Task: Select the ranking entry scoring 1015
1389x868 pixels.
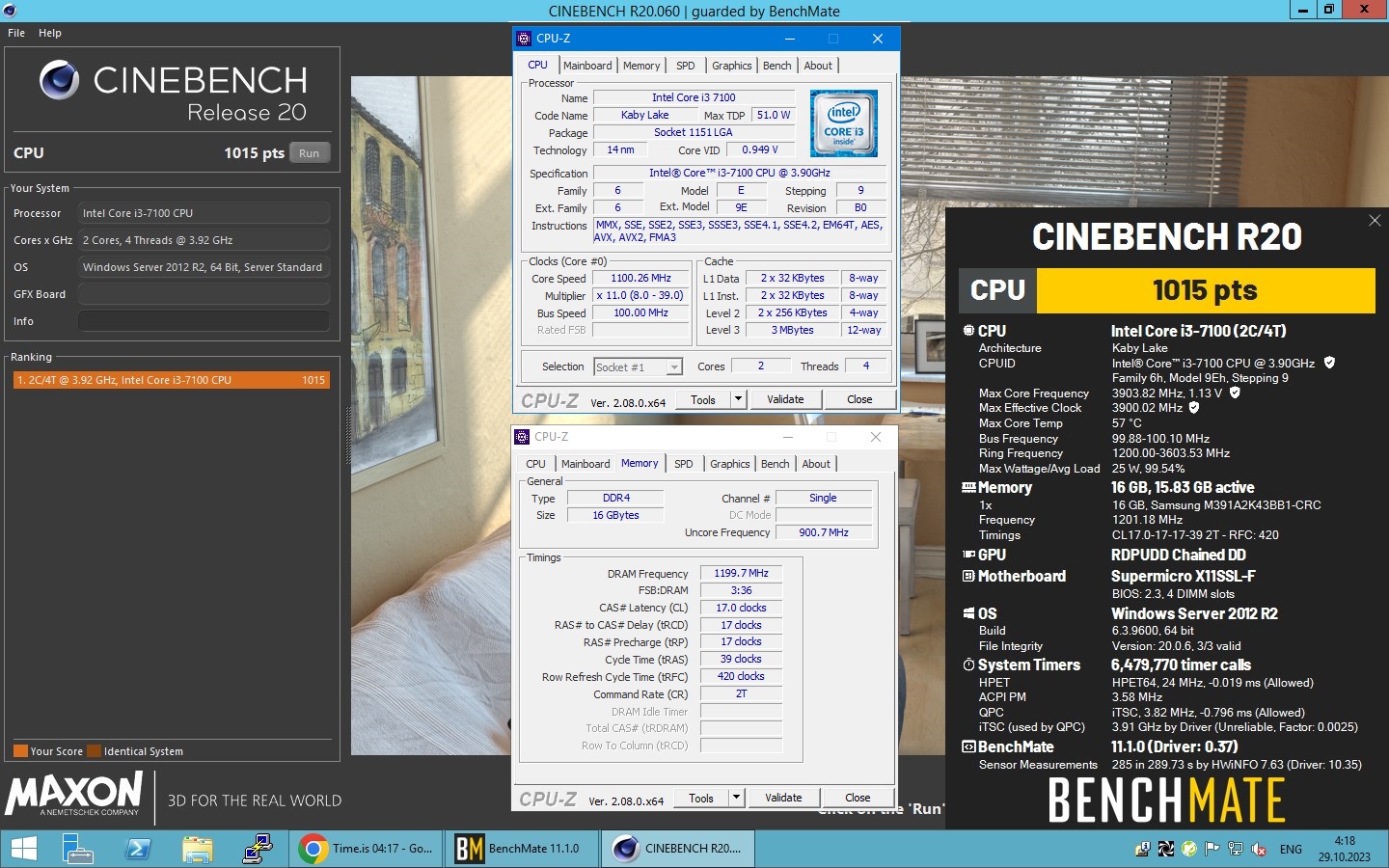Action: [x=171, y=380]
